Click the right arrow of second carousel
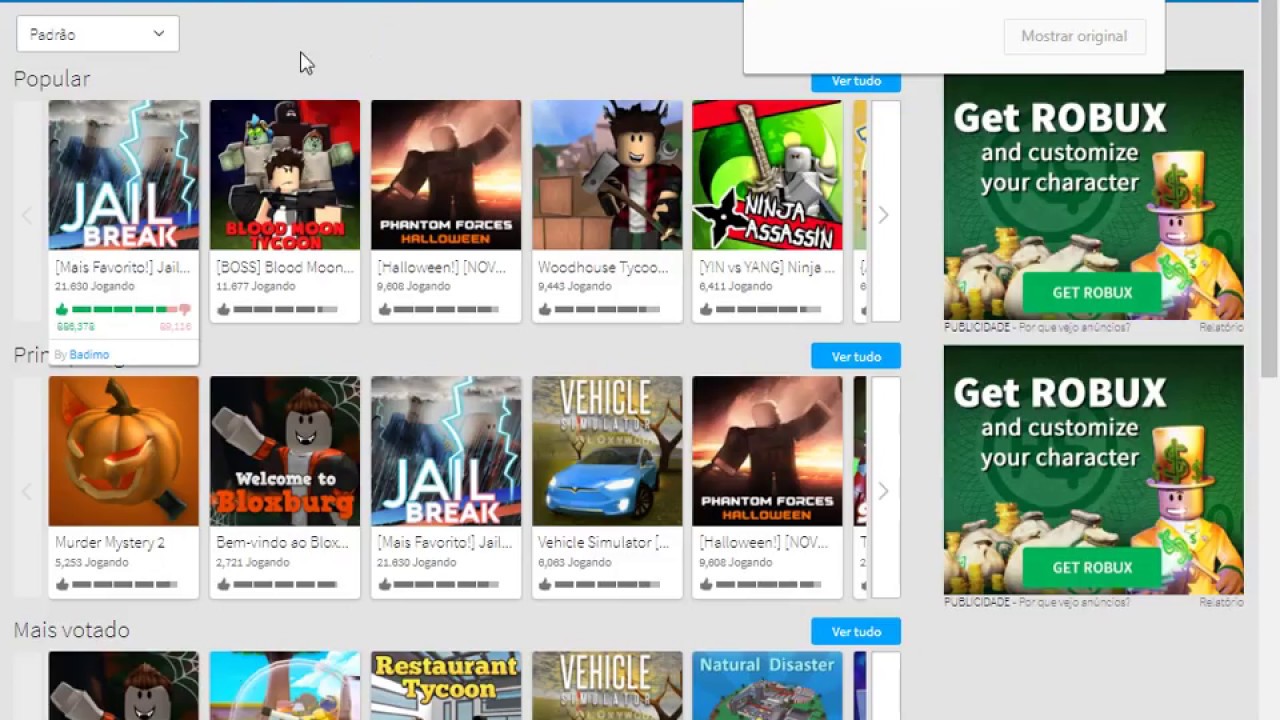The image size is (1280, 720). pos(883,490)
